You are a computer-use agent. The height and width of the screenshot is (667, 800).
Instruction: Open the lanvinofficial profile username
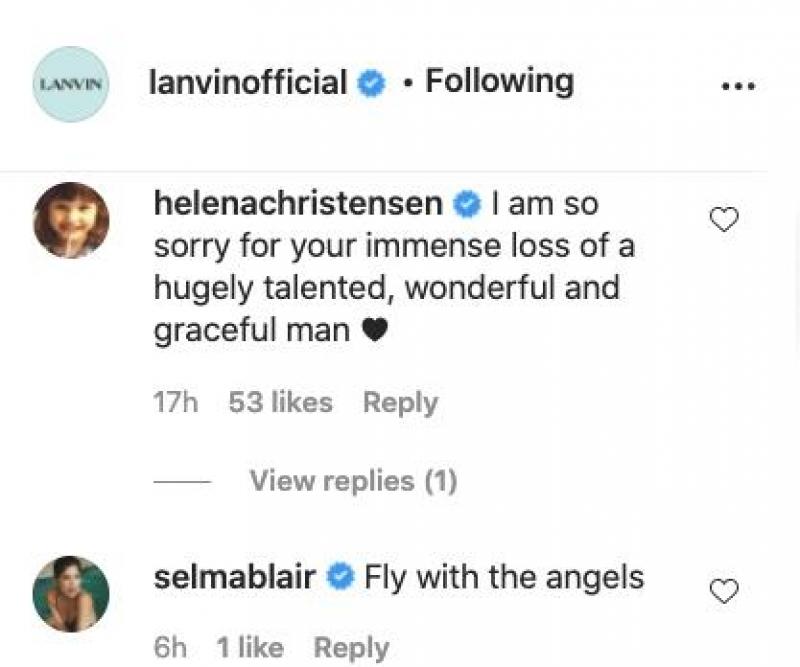[247, 82]
